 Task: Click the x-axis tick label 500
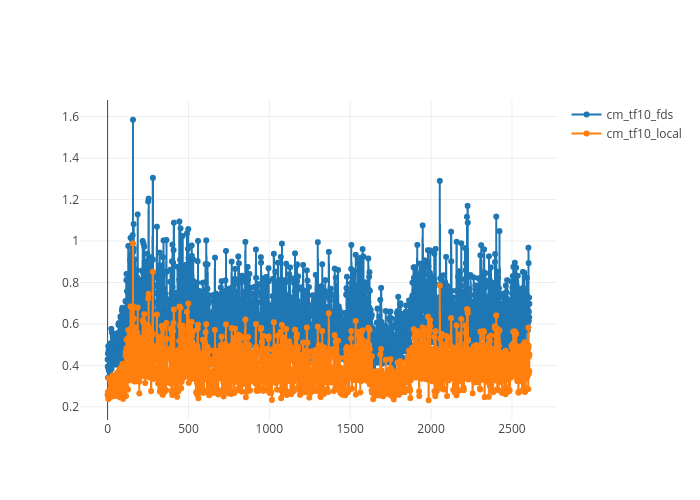(188, 428)
